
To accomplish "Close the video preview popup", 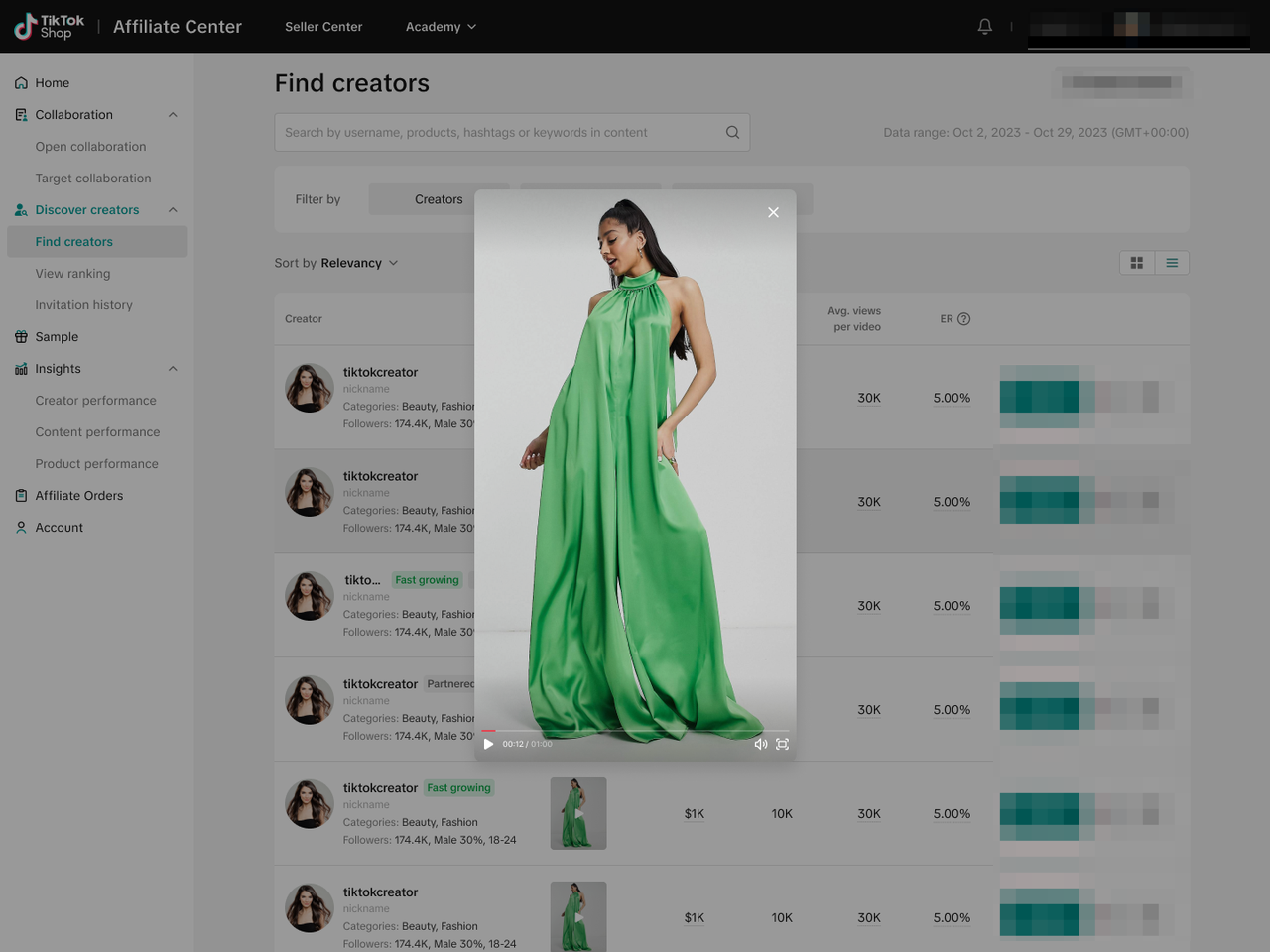I will [773, 212].
